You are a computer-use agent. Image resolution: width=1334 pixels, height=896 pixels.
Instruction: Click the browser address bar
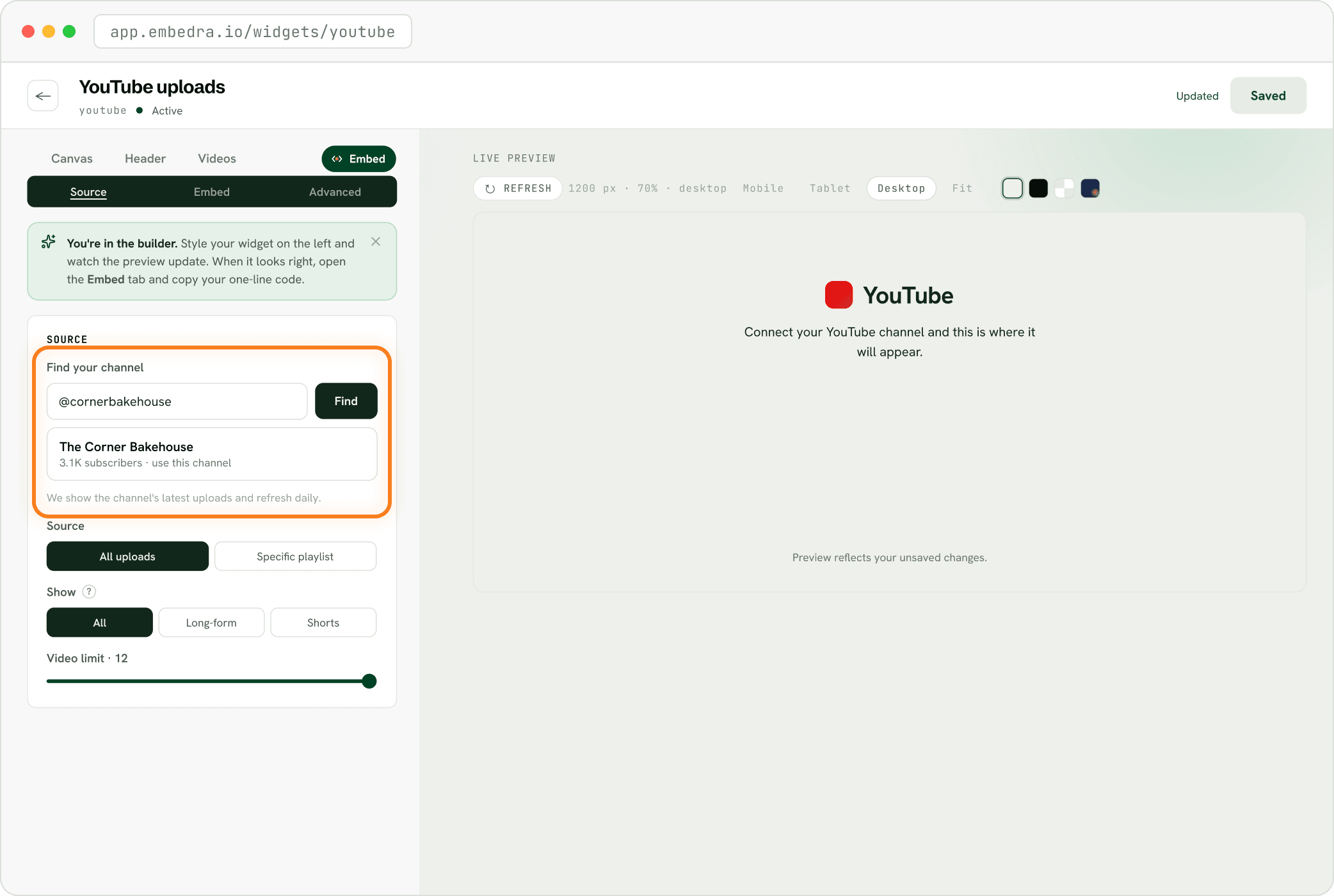click(x=253, y=31)
